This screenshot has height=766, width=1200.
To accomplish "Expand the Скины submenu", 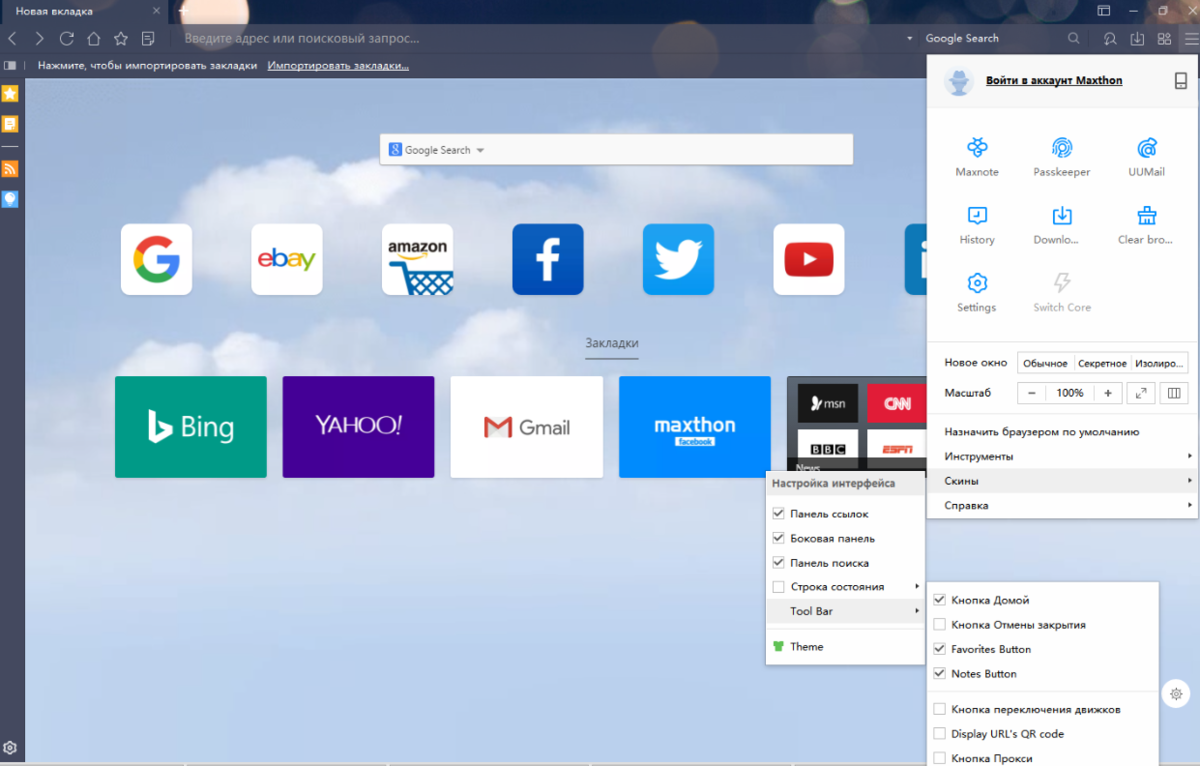I will pyautogui.click(x=1063, y=481).
